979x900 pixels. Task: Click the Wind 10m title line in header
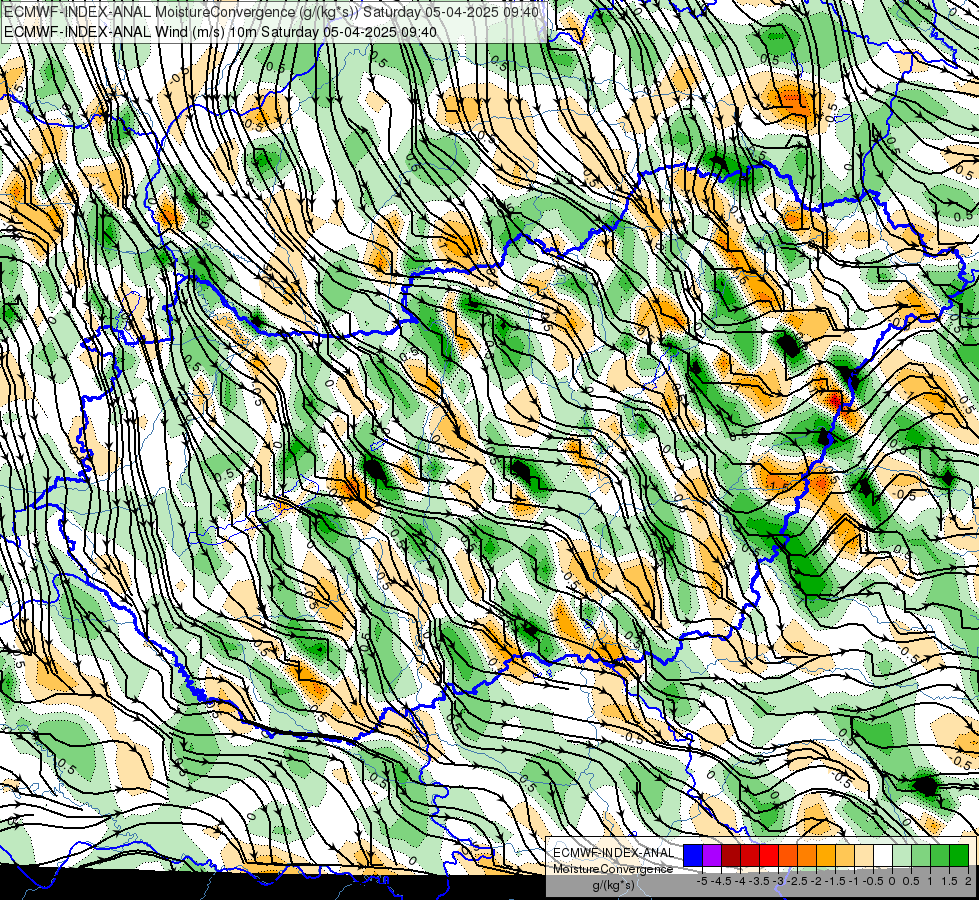(x=220, y=31)
